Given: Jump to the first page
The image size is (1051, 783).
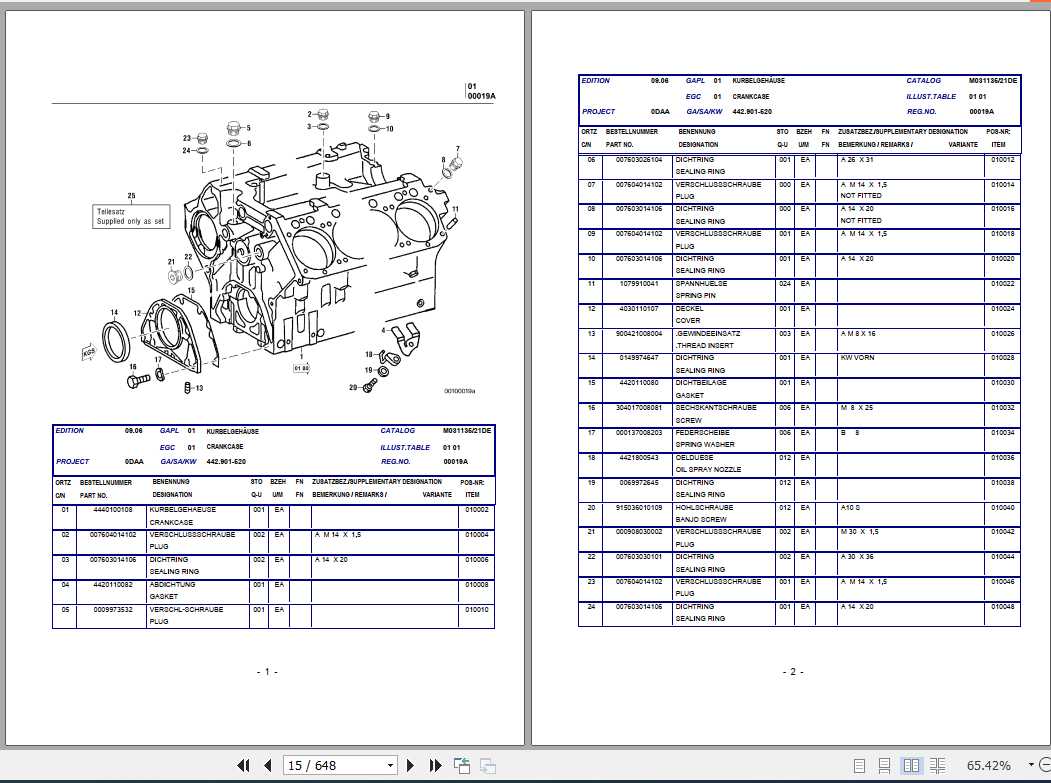Looking at the screenshot, I should [x=243, y=764].
